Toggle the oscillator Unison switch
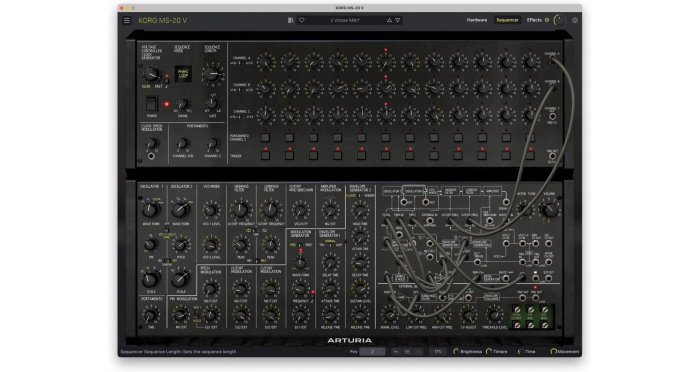 167,261
